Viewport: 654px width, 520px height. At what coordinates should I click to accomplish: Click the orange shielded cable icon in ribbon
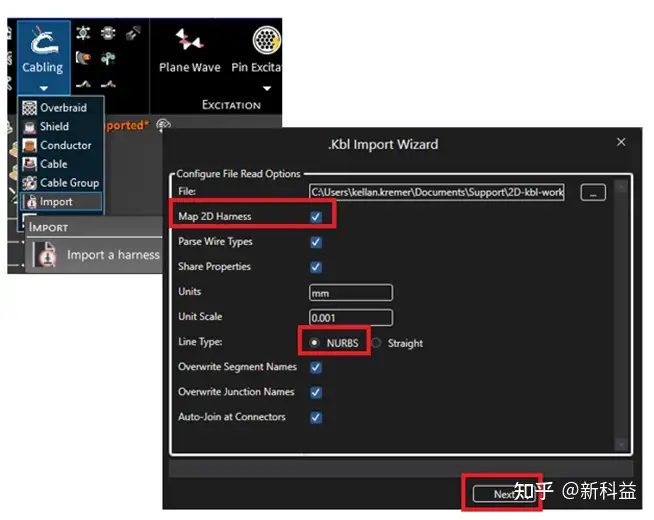[83, 58]
